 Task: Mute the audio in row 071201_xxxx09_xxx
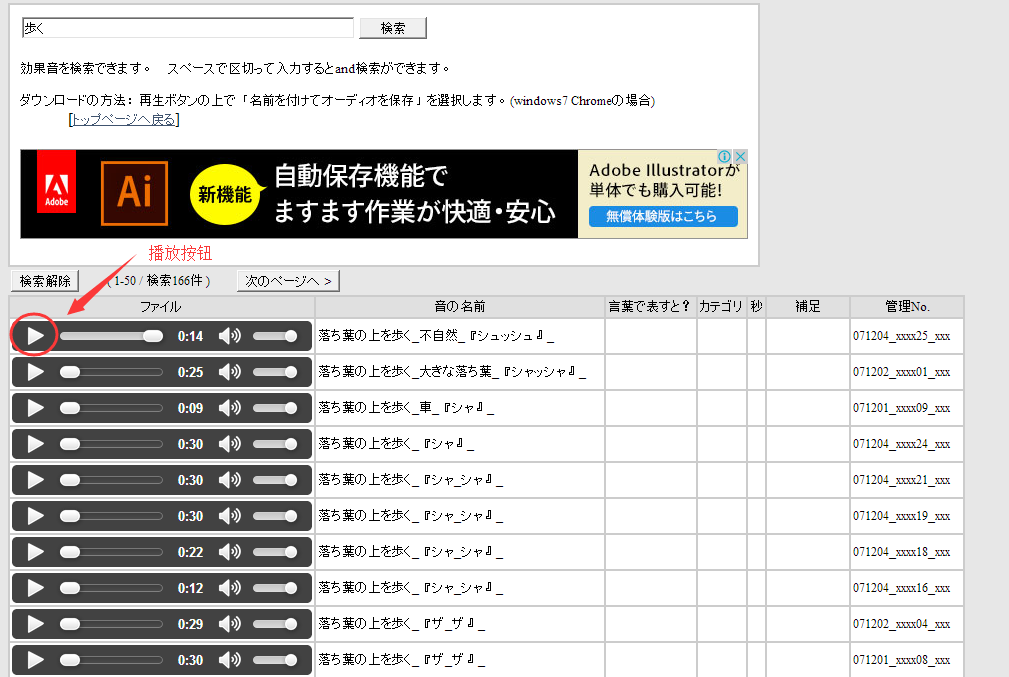click(230, 408)
